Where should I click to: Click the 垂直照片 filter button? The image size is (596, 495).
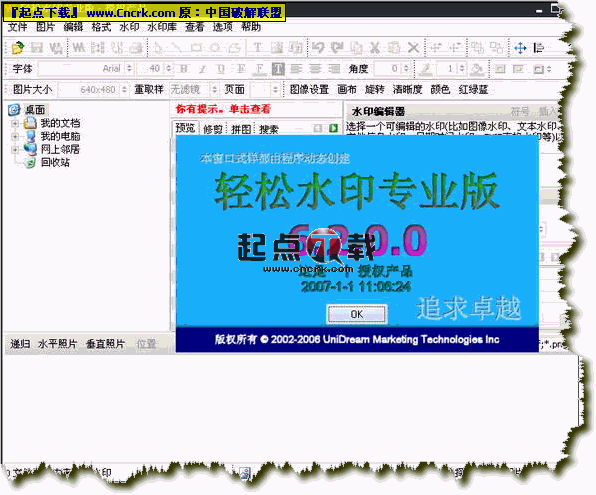105,344
